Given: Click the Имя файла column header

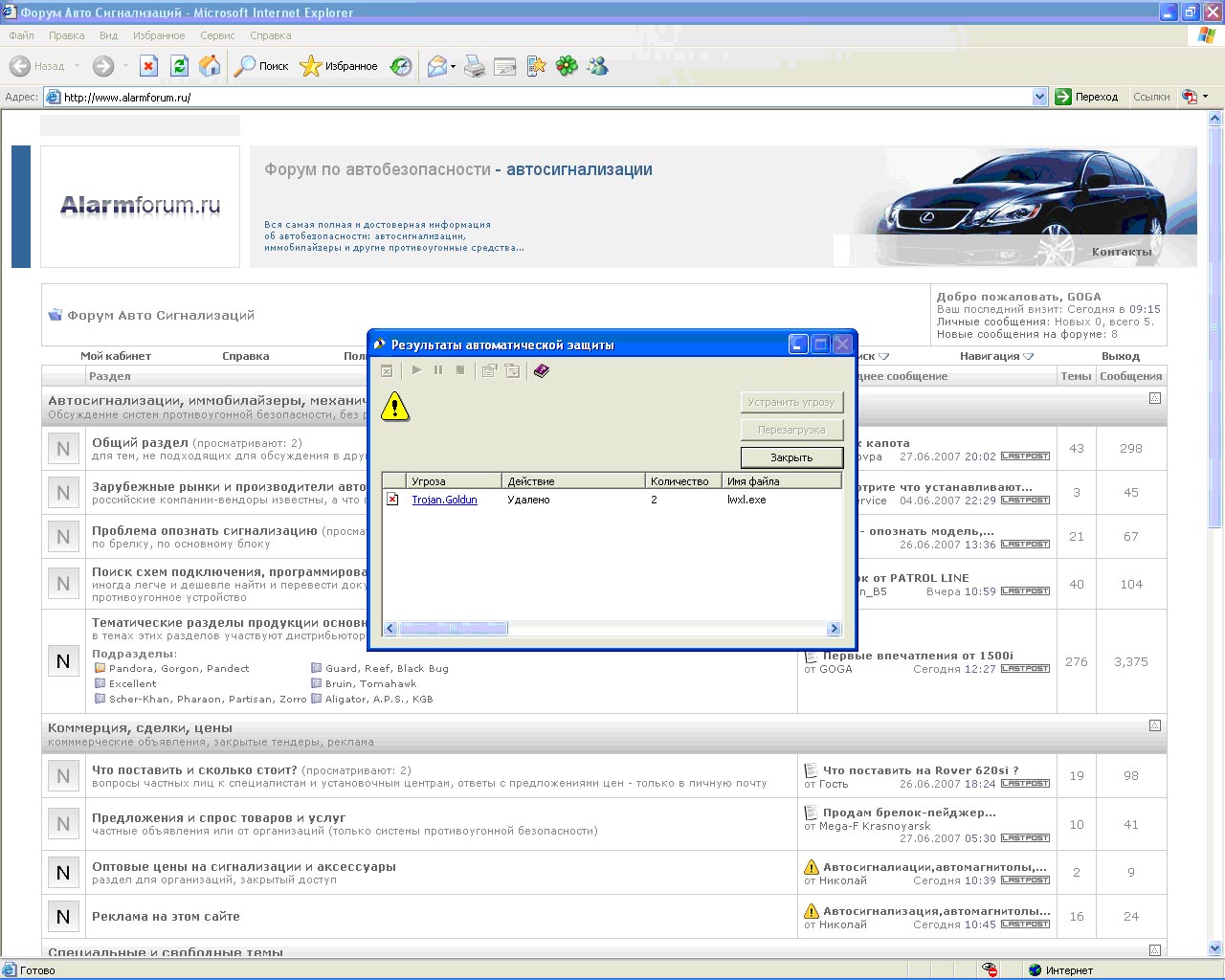Looking at the screenshot, I should (781, 480).
